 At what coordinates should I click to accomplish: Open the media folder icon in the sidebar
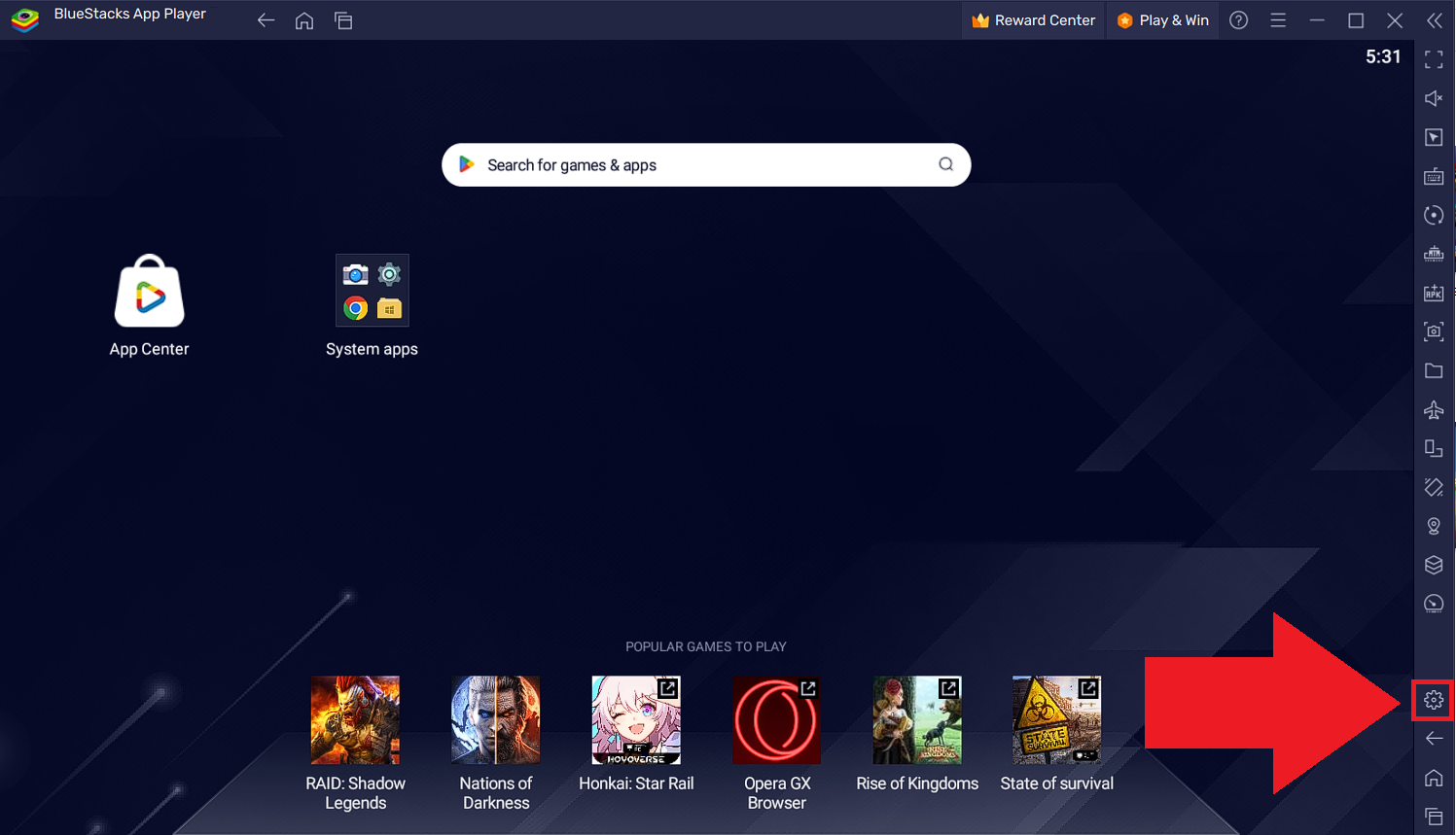click(1433, 370)
